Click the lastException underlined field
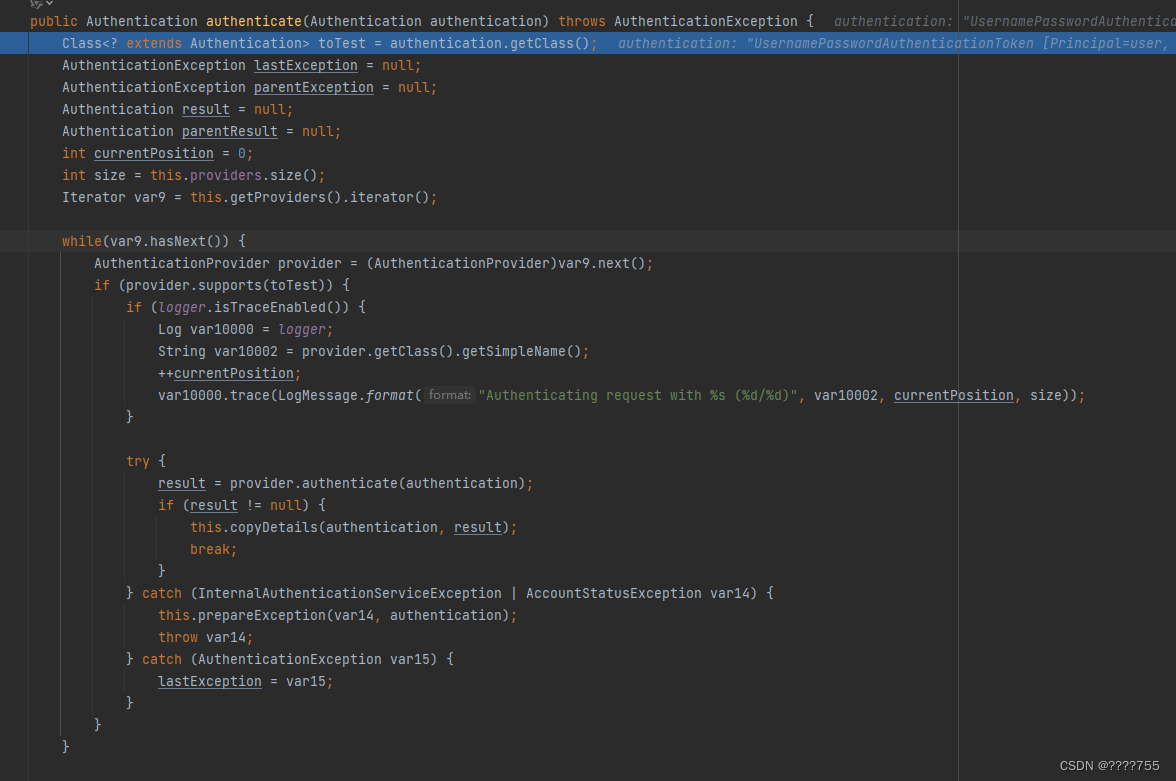Screen dimensions: 1176x781 pyautogui.click(x=305, y=65)
